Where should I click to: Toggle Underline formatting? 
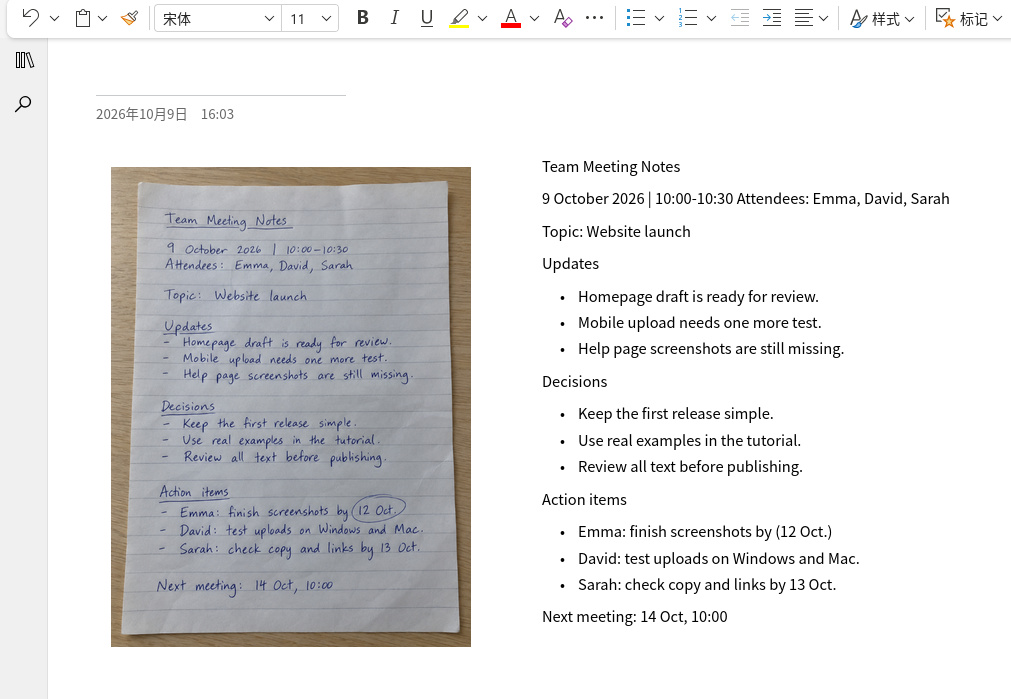(x=426, y=18)
